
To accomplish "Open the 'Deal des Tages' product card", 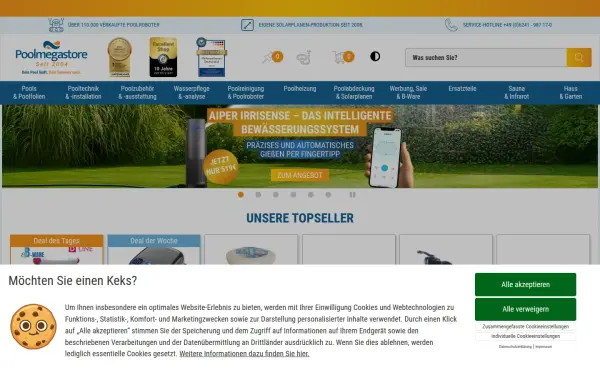I will click(57, 249).
